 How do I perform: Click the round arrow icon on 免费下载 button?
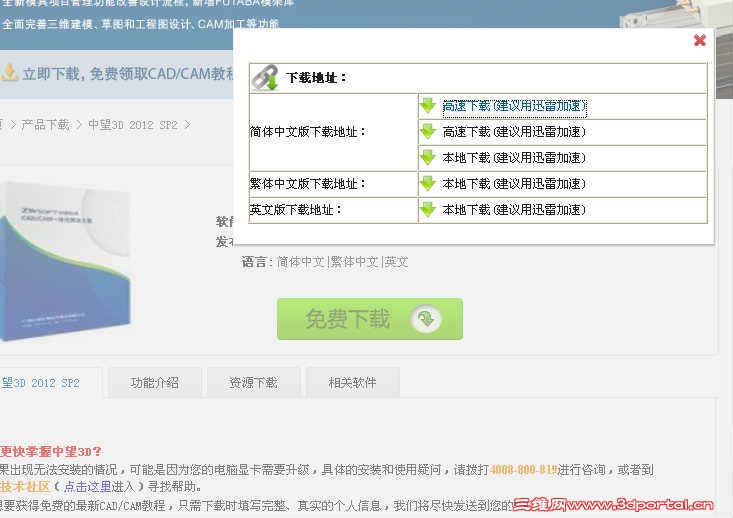tap(425, 319)
